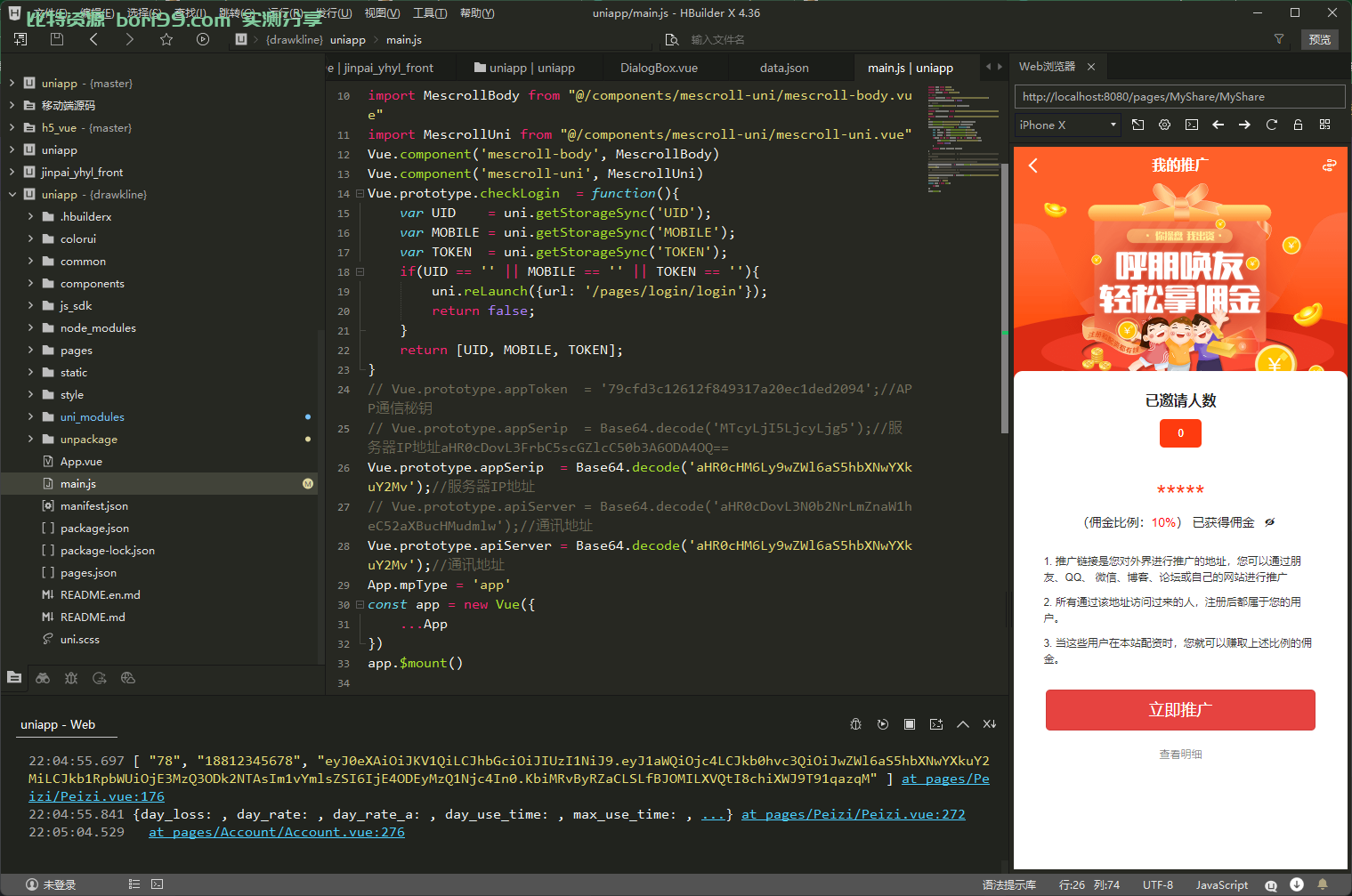The width and height of the screenshot is (1352, 896).
Task: Reload page with browser refresh icon
Action: [x=1271, y=125]
